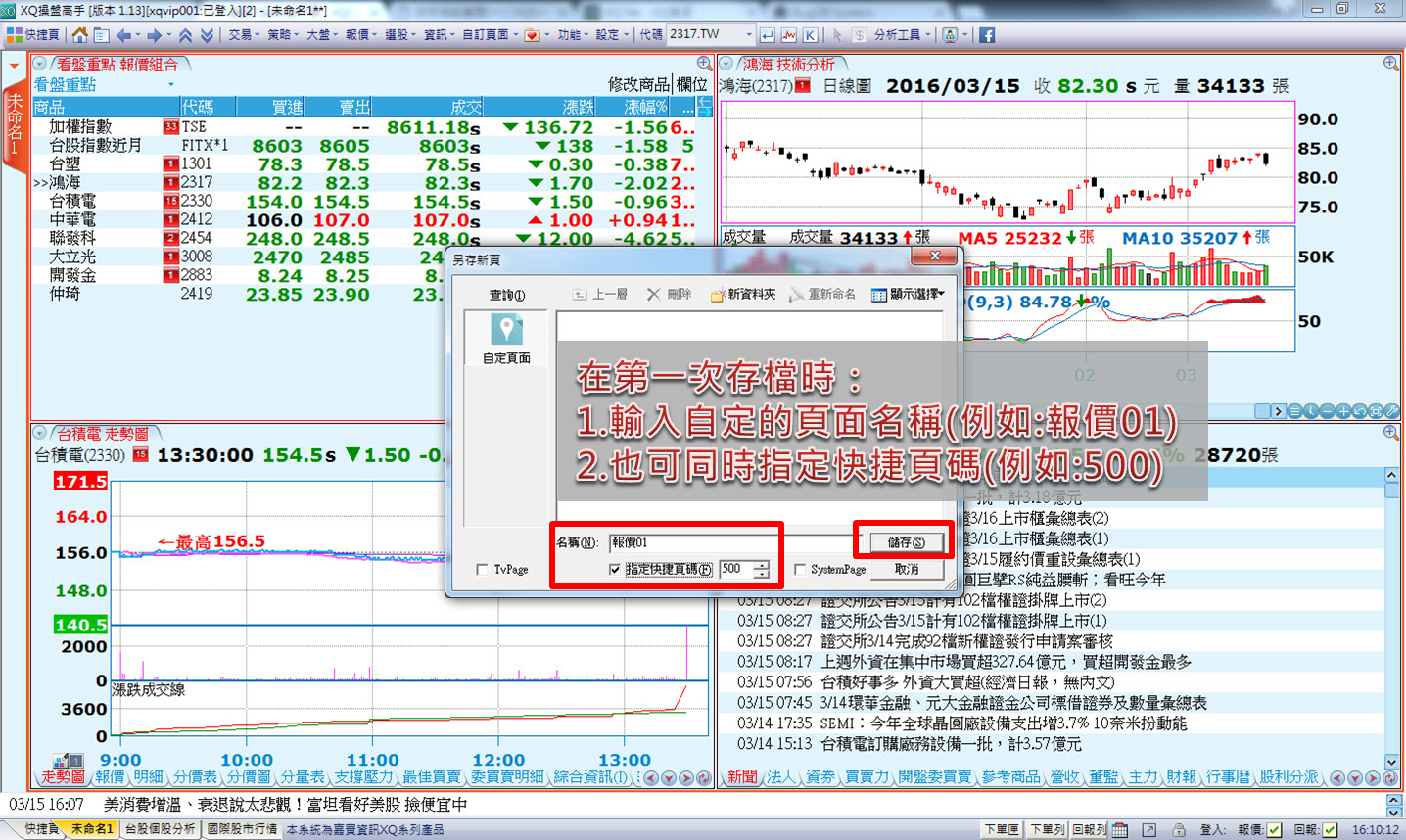Open the 分析工具 dropdown

pos(902,35)
